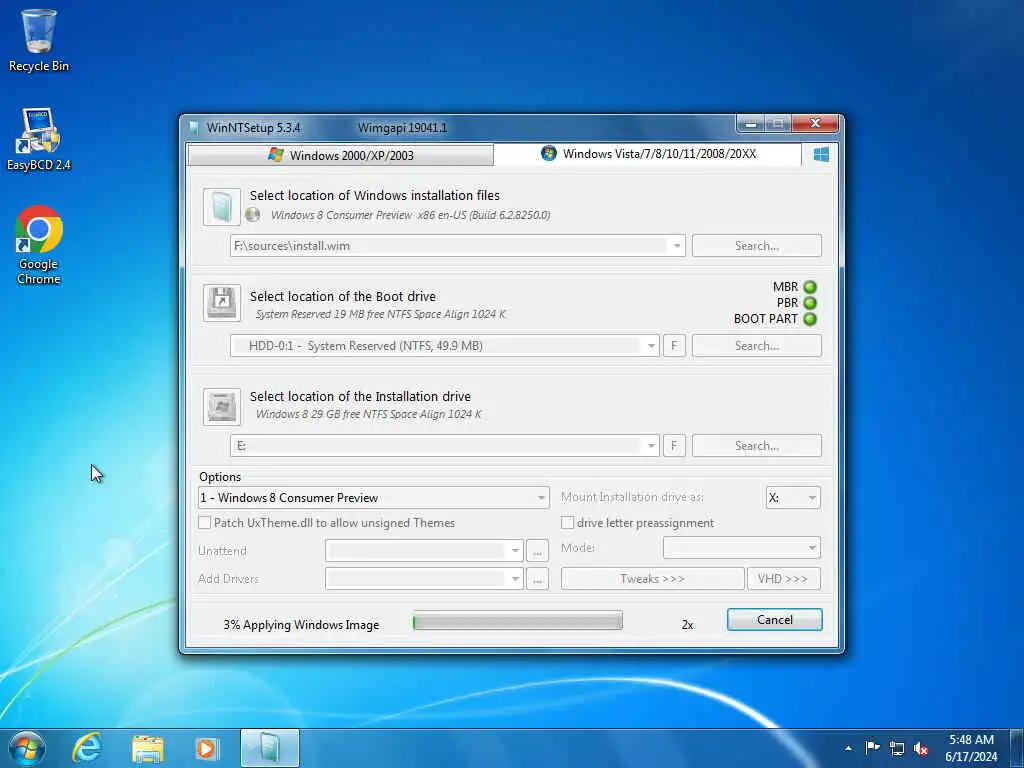Open the Action Center flag icon
The image size is (1024, 768).
click(x=872, y=748)
